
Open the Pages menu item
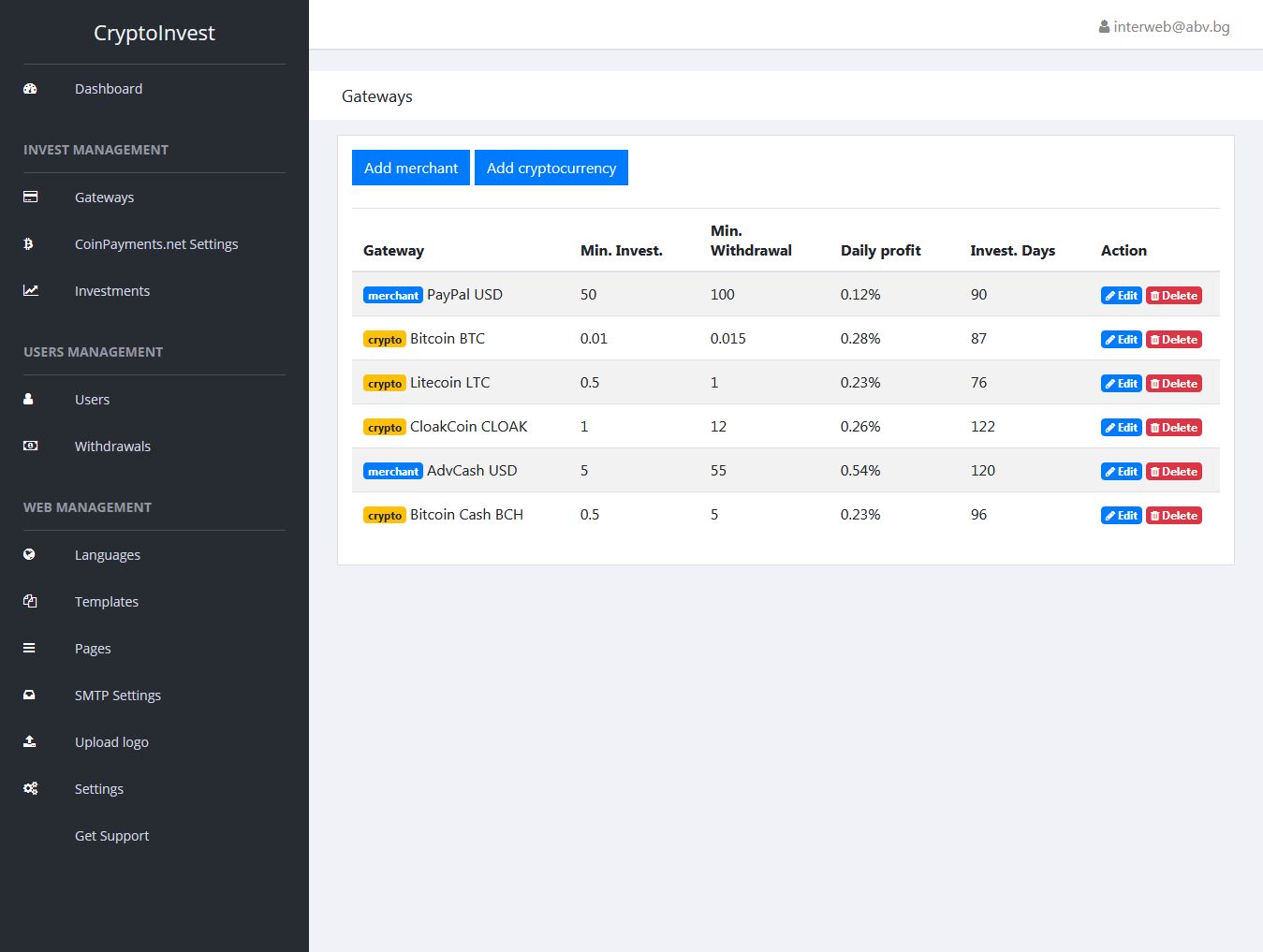(93, 649)
